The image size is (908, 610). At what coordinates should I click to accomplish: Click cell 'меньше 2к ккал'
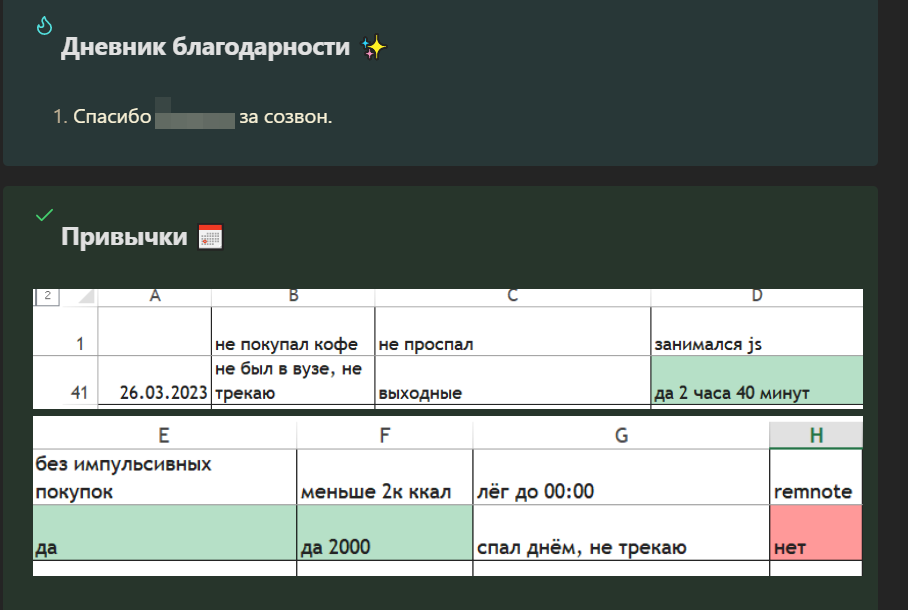[385, 477]
